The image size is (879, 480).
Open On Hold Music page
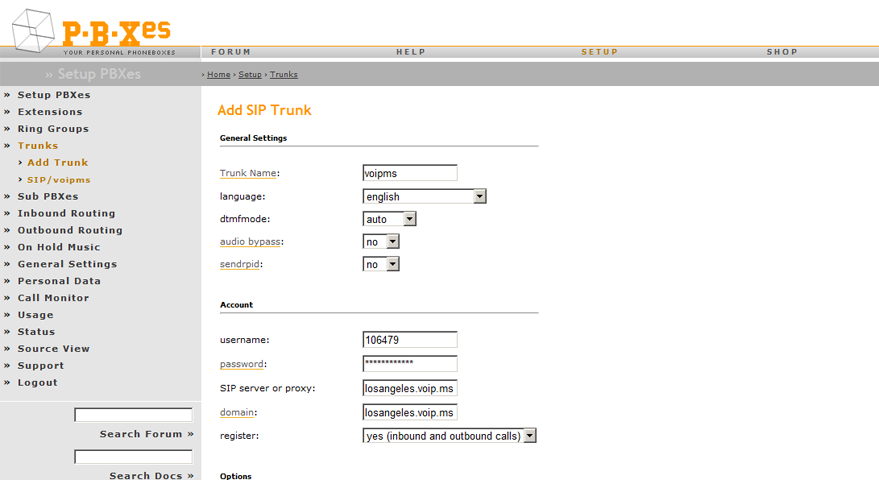(x=59, y=247)
